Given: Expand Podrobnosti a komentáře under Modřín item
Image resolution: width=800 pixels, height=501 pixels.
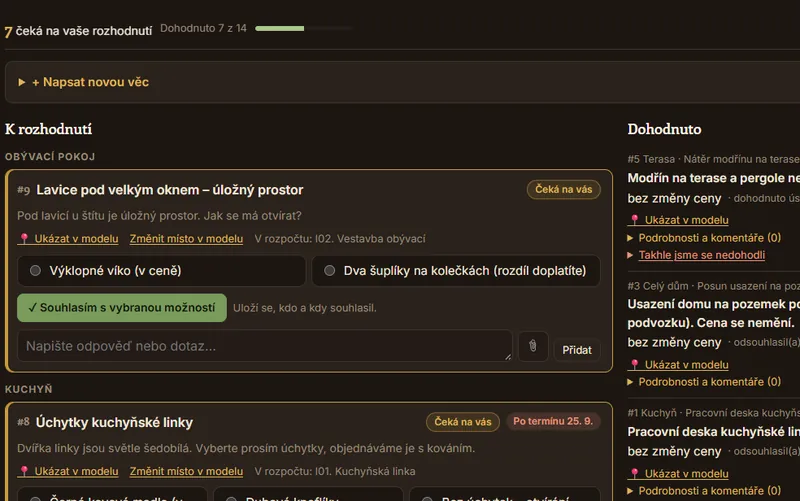Looking at the screenshot, I should click(x=704, y=238).
